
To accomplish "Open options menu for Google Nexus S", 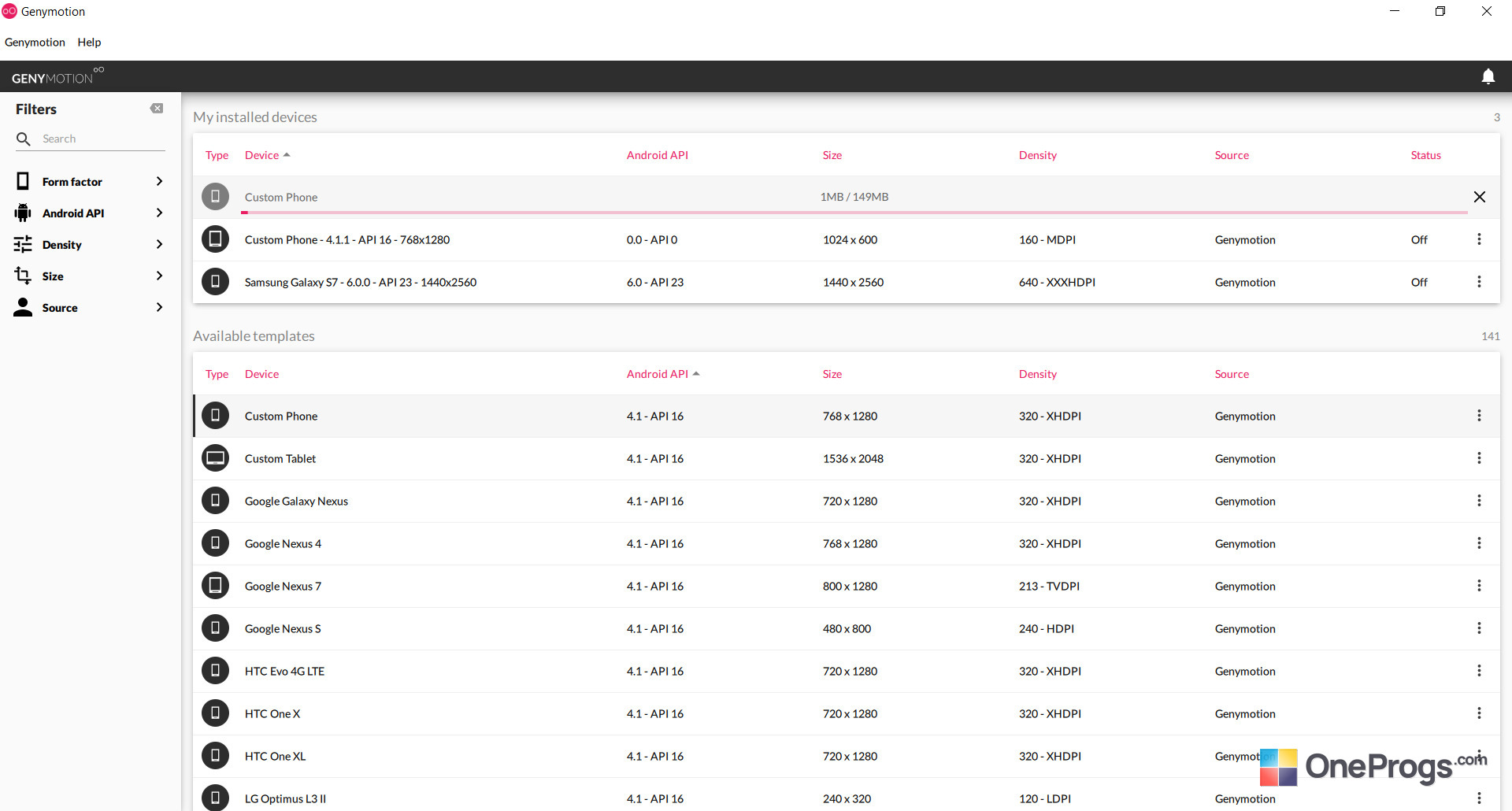I will (x=1479, y=628).
